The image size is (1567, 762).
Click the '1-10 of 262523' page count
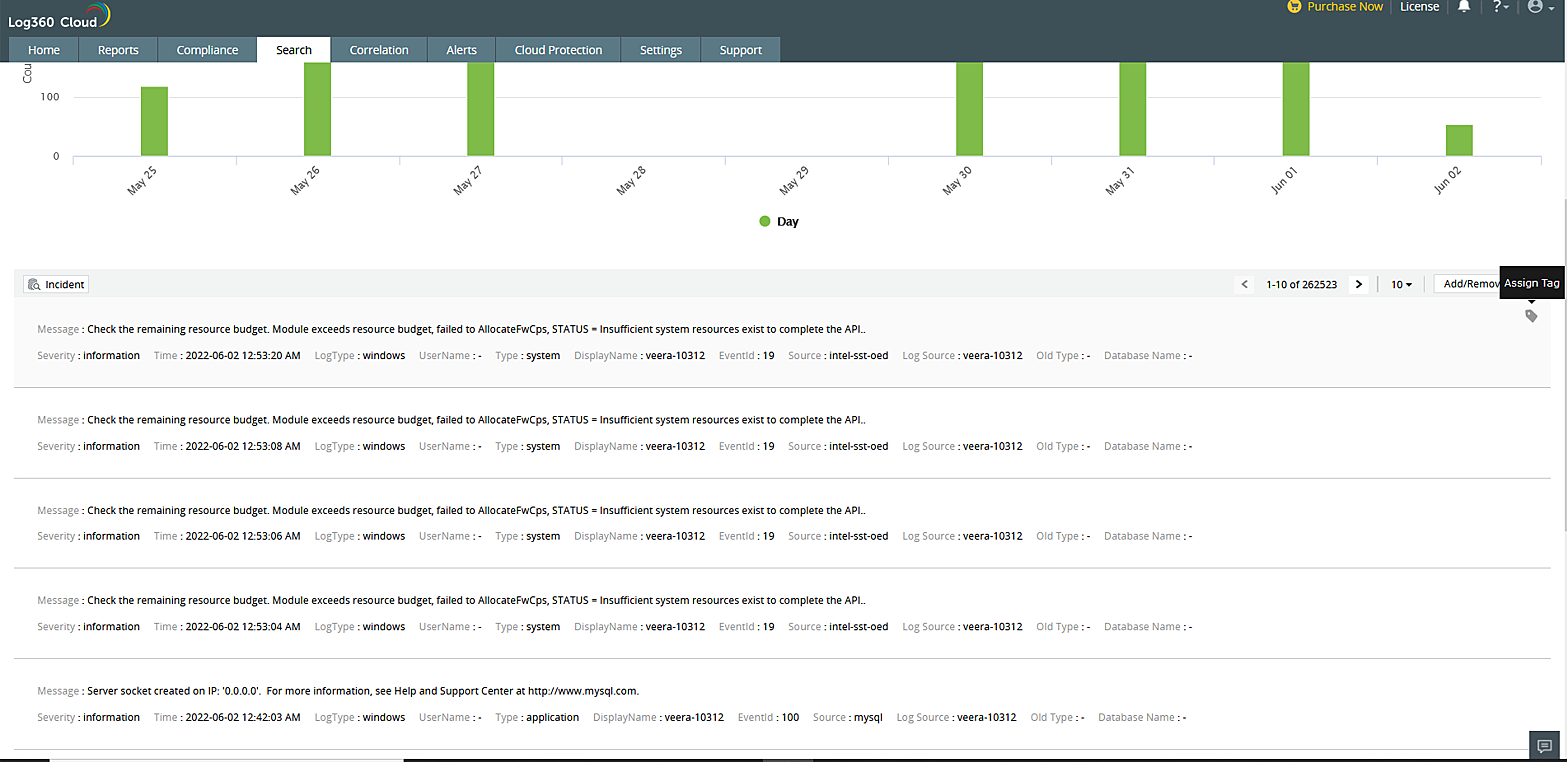1302,284
